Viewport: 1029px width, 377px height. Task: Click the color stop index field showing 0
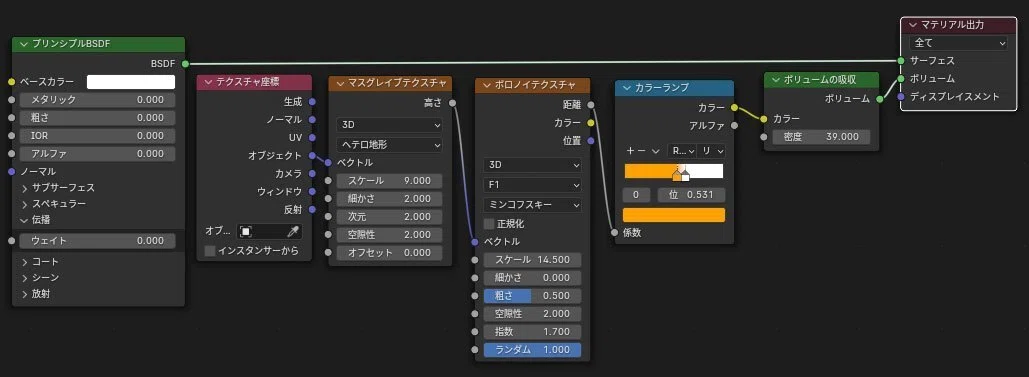click(x=636, y=195)
